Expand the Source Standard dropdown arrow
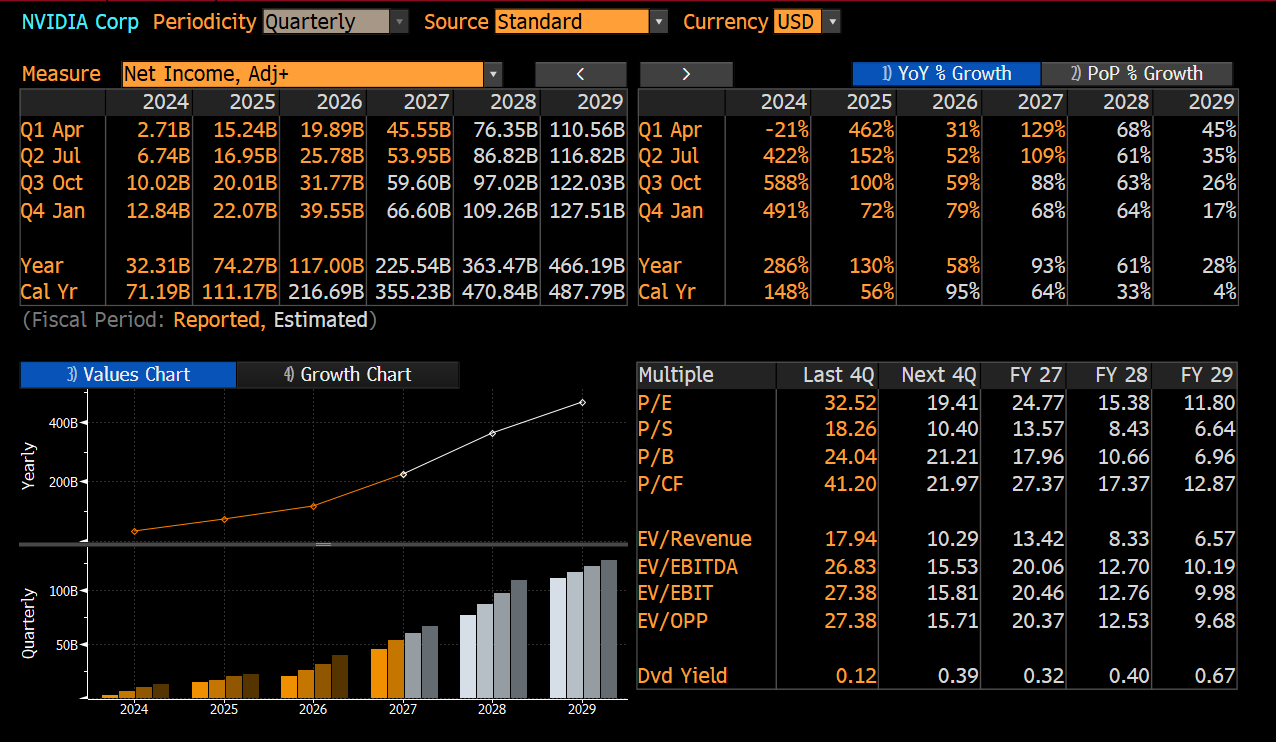Viewport: 1276px width, 742px height. point(658,21)
